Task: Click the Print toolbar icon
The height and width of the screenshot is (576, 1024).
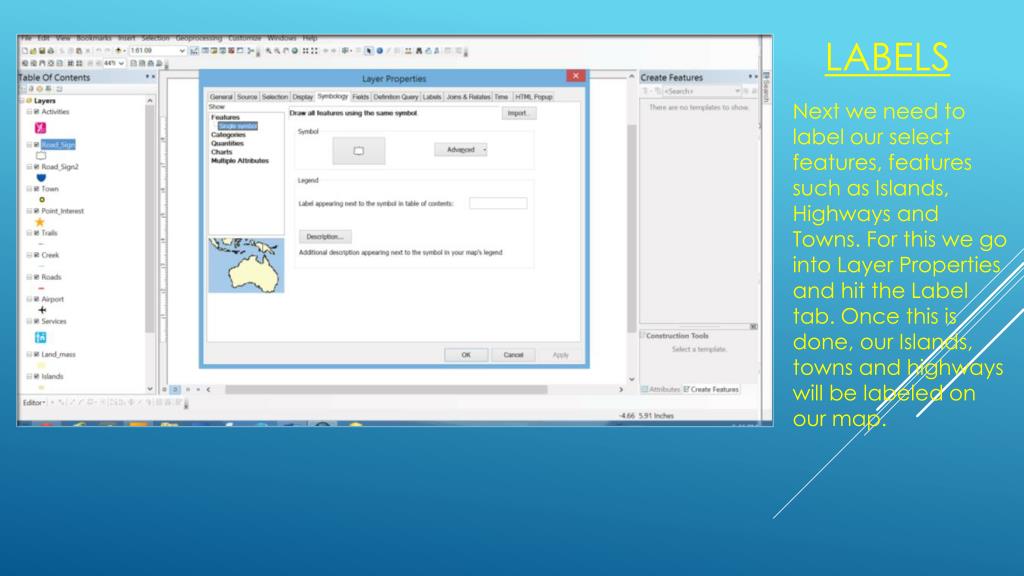Action: pos(50,51)
